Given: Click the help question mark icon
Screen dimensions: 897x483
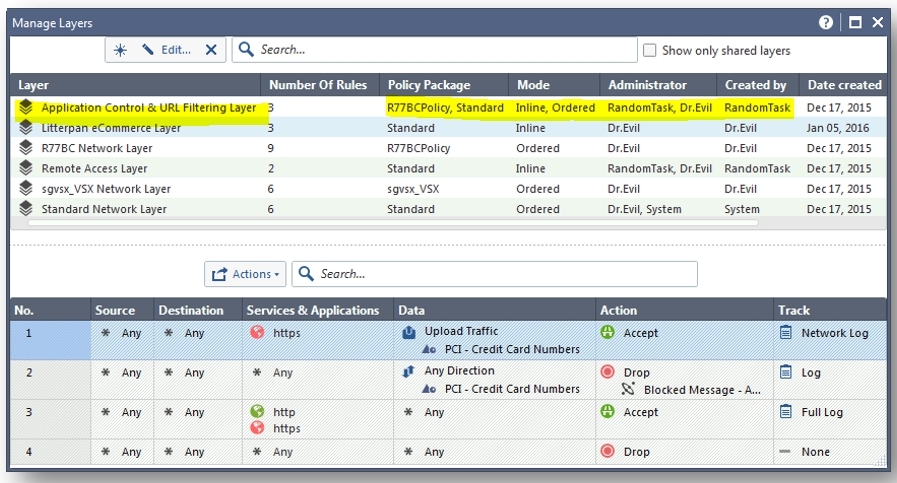Looking at the screenshot, I should pos(826,22).
